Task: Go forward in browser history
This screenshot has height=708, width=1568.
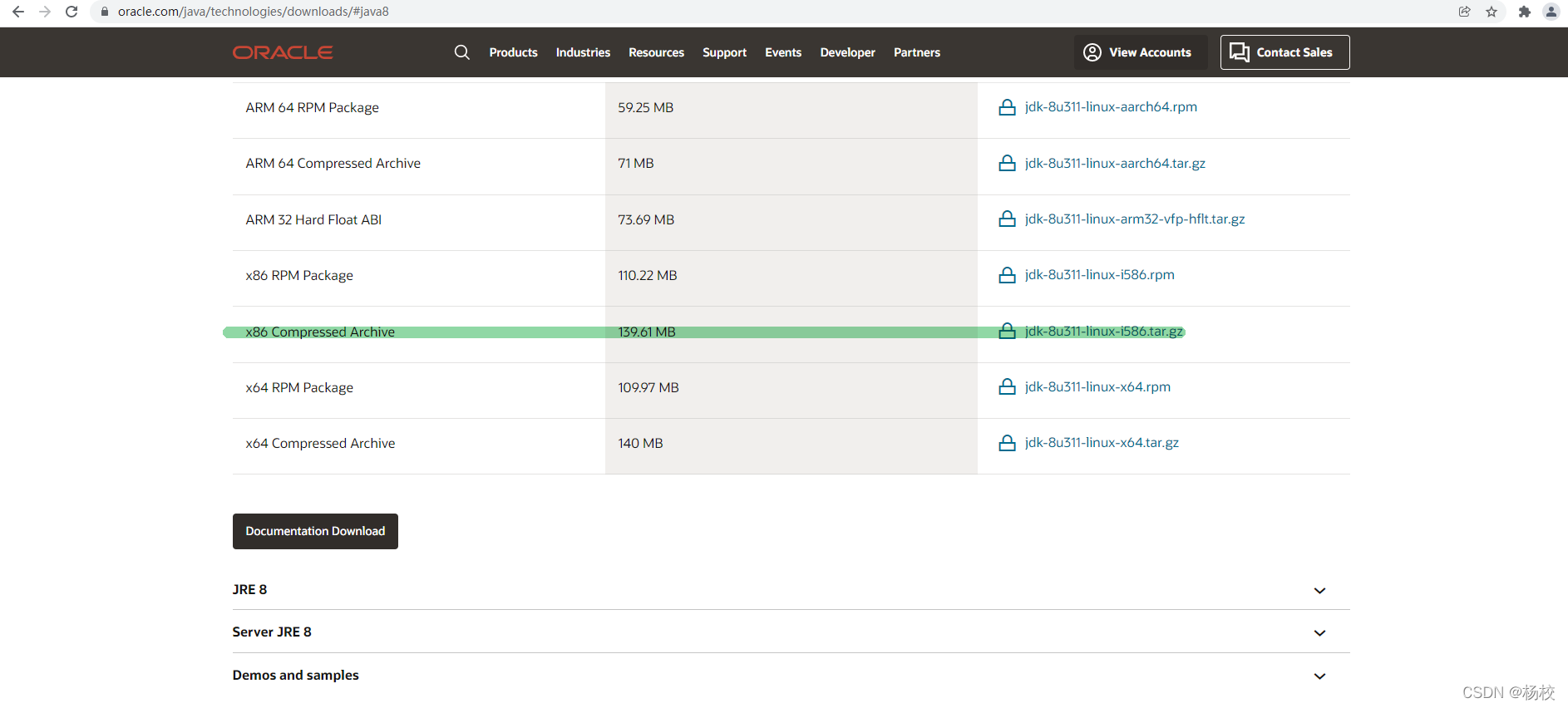Action: point(45,12)
